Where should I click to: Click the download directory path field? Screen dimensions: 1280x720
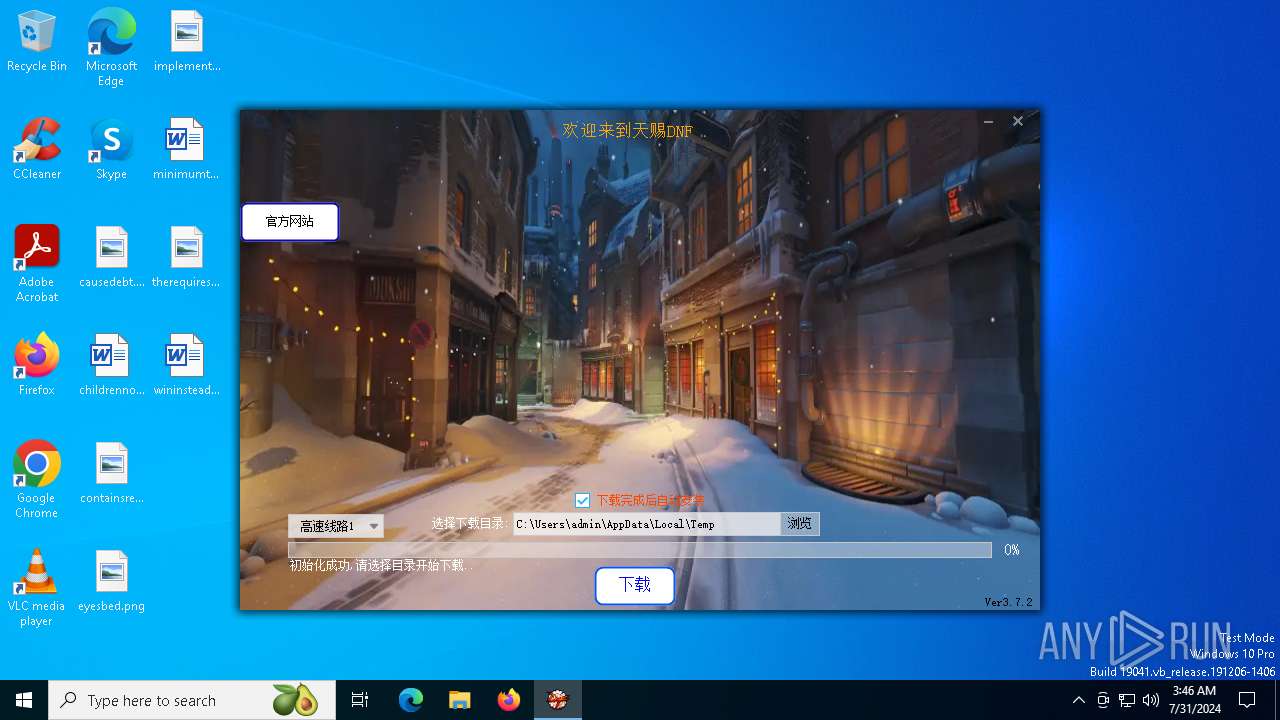tap(646, 524)
